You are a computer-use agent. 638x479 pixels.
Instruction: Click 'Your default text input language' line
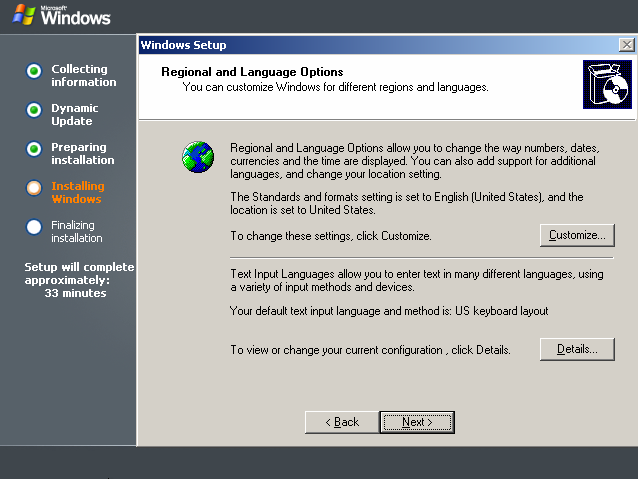click(389, 311)
